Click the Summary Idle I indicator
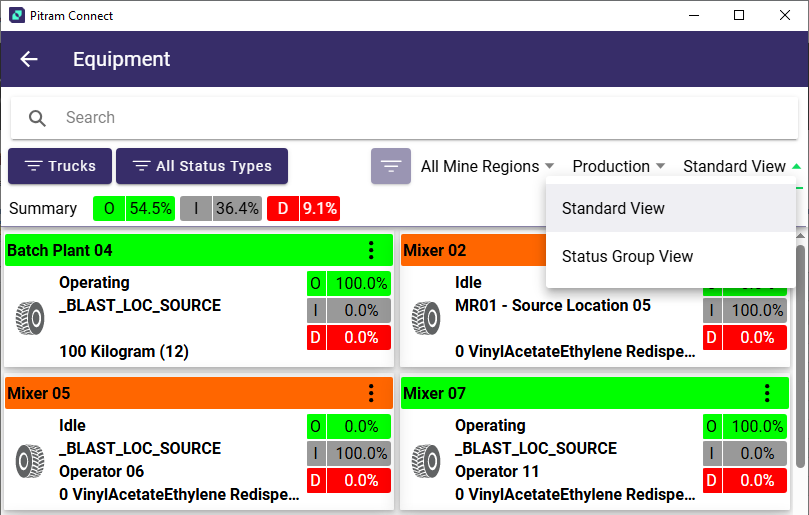Image resolution: width=809 pixels, height=515 pixels. pyautogui.click(x=196, y=208)
